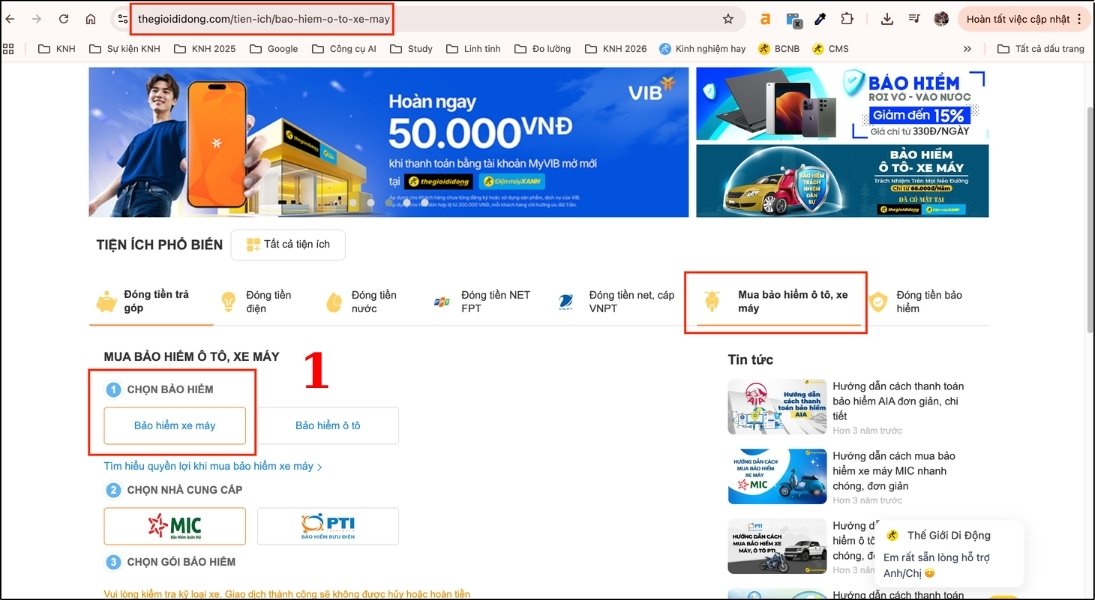Select the 'Đóng tiền điện' tab

[260, 301]
